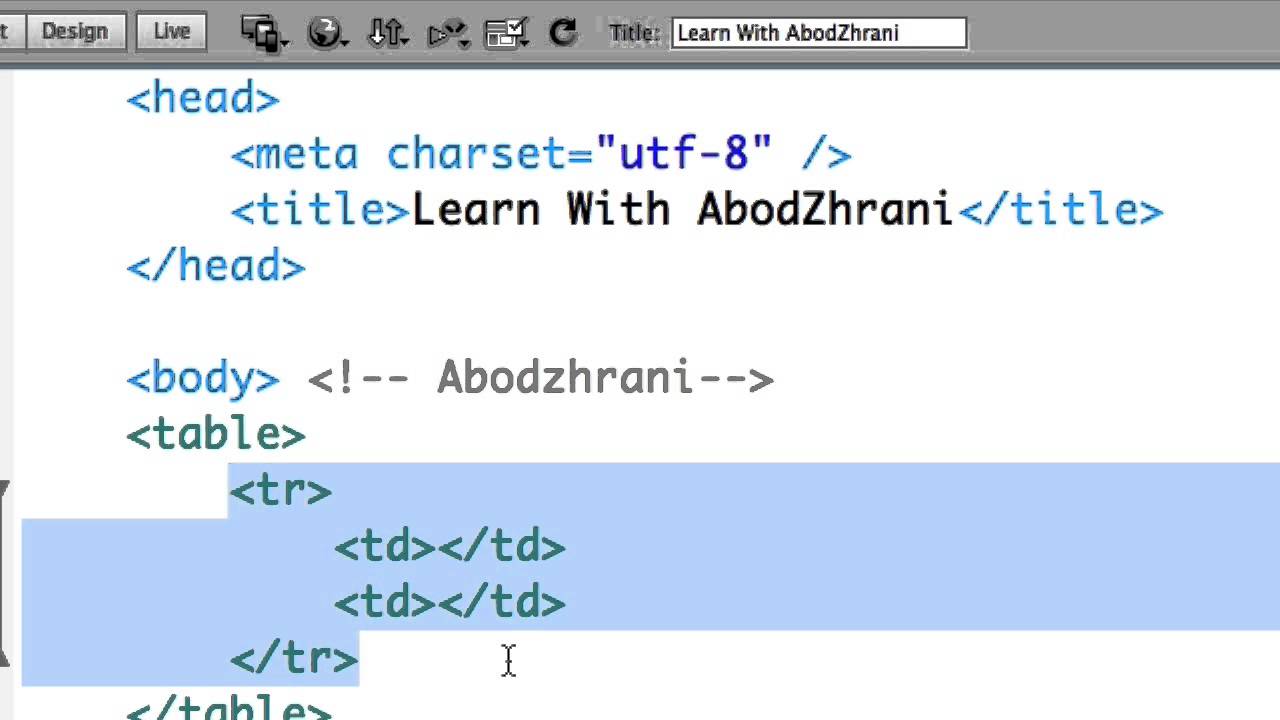1280x720 pixels.
Task: Click the <!-- Abodzhrani--> comment
Action: [x=541, y=379]
